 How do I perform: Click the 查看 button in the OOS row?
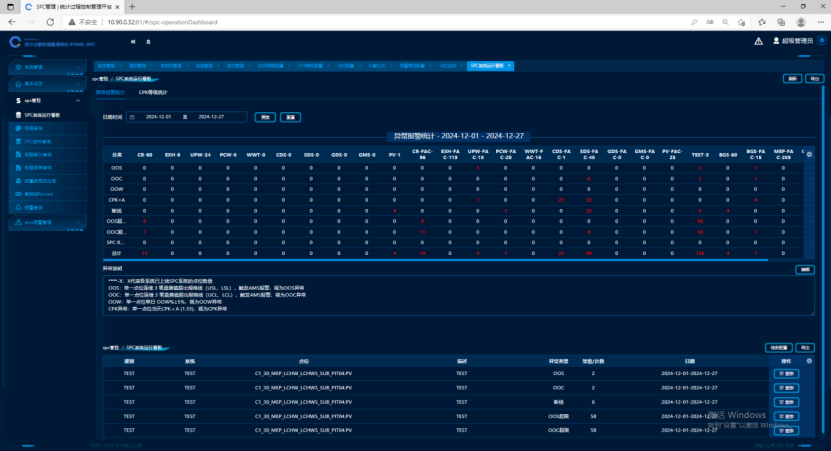point(787,373)
